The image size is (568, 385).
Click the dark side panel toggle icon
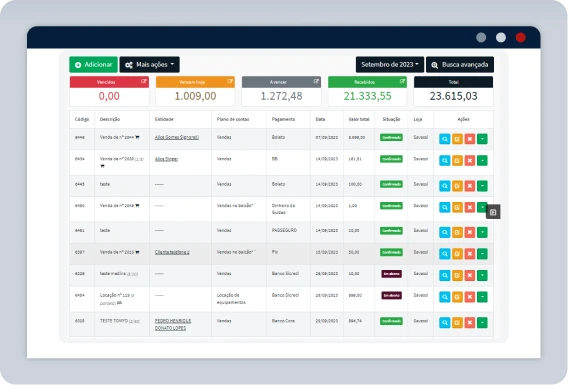[493, 212]
